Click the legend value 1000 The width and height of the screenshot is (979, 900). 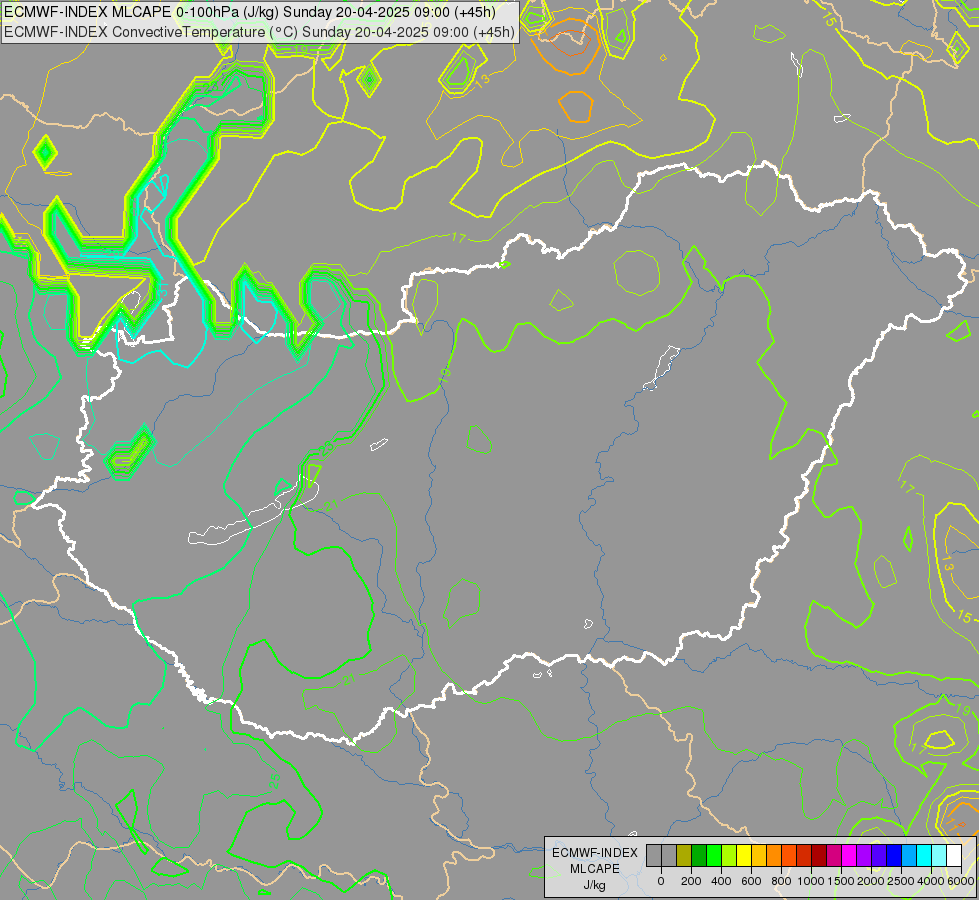[811, 881]
